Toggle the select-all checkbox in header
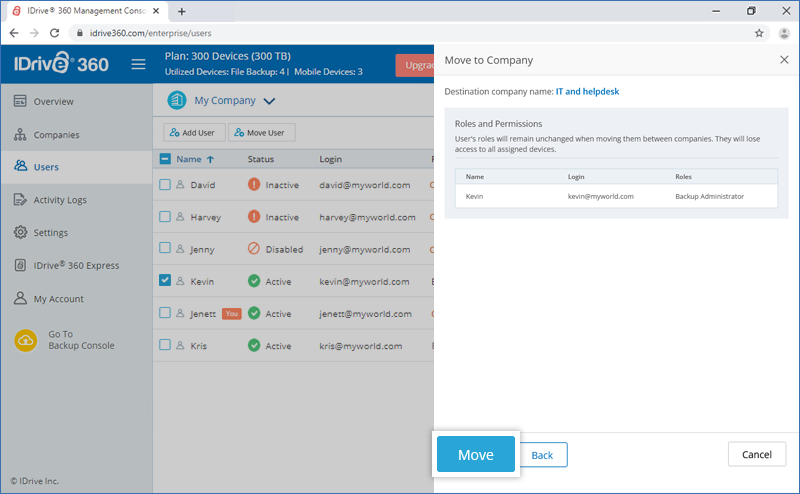The width and height of the screenshot is (800, 494). pos(165,159)
